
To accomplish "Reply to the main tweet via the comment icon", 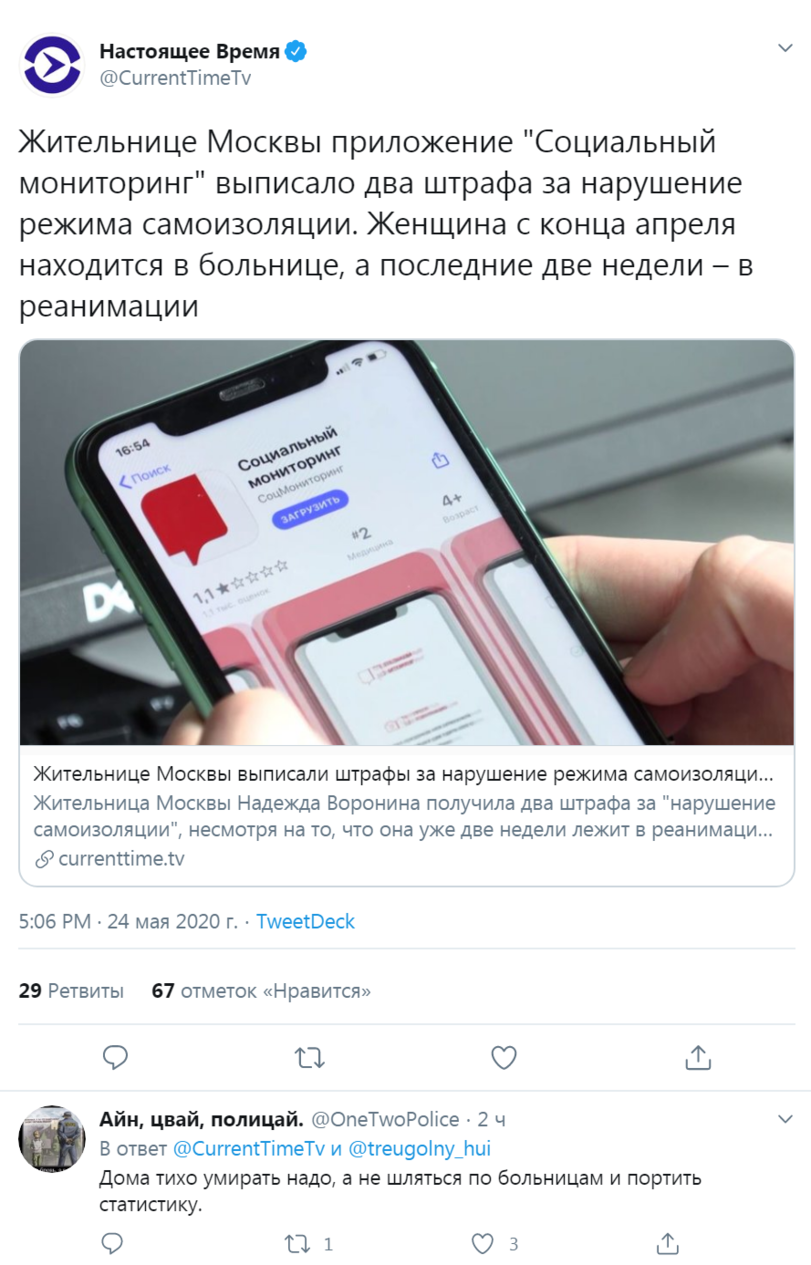I will (115, 1057).
